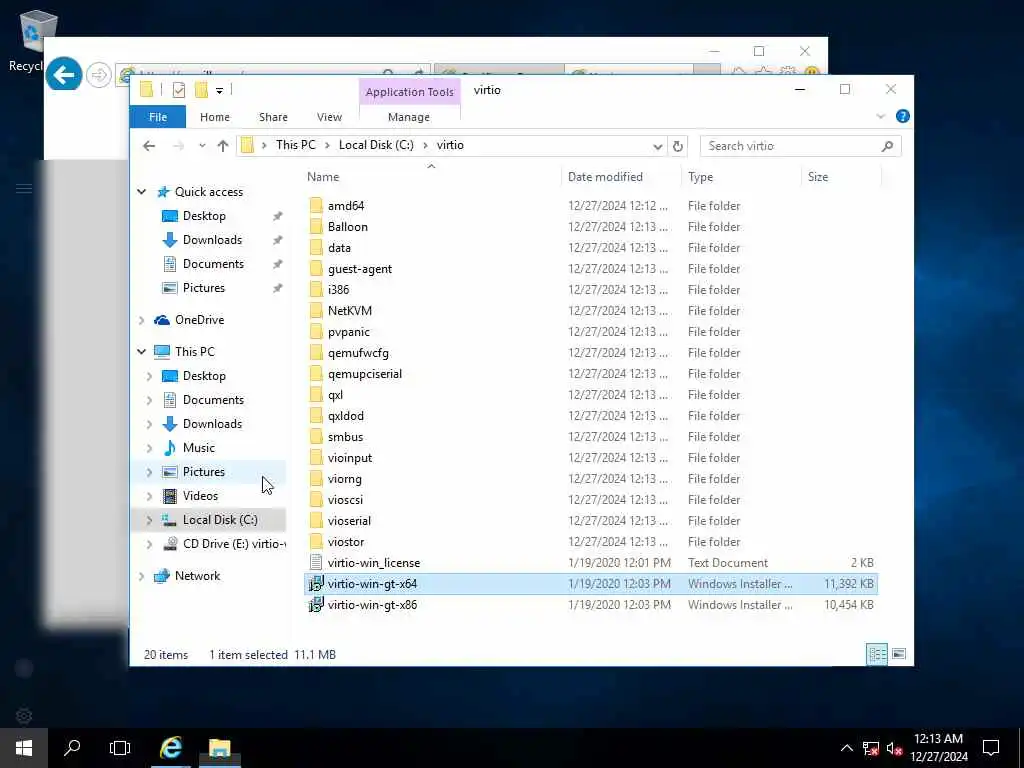The width and height of the screenshot is (1024, 768).
Task: Select Desktop under Quick access
Action: click(204, 216)
